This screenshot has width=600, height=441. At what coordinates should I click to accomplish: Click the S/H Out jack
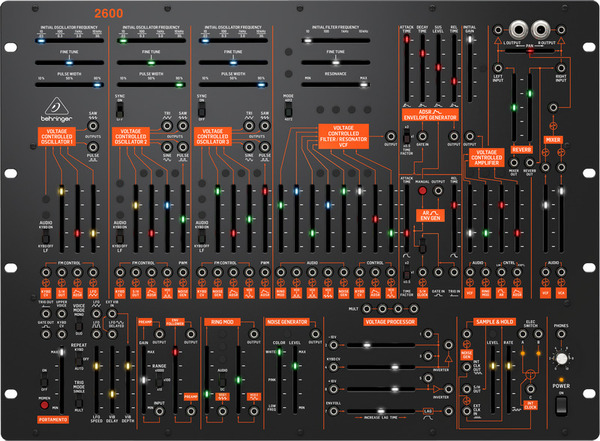(466, 389)
